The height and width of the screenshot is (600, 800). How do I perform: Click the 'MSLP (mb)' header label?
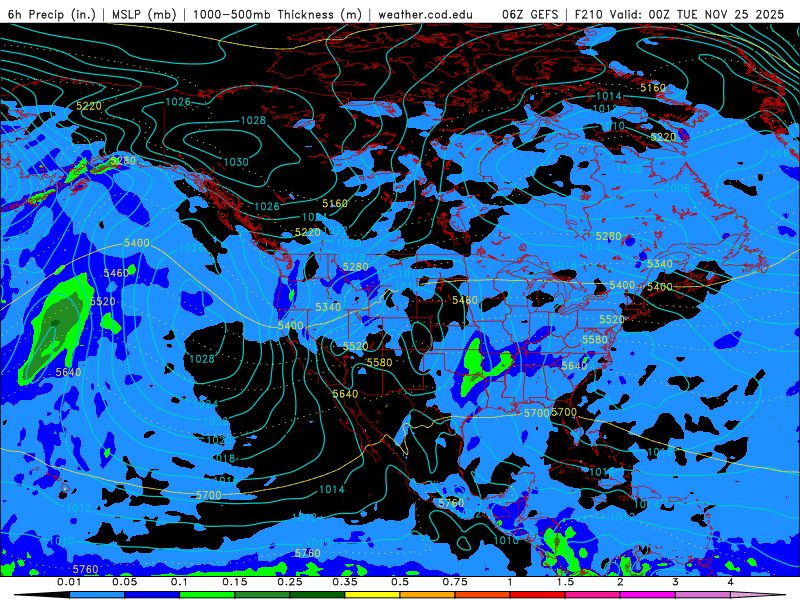pyautogui.click(x=144, y=14)
